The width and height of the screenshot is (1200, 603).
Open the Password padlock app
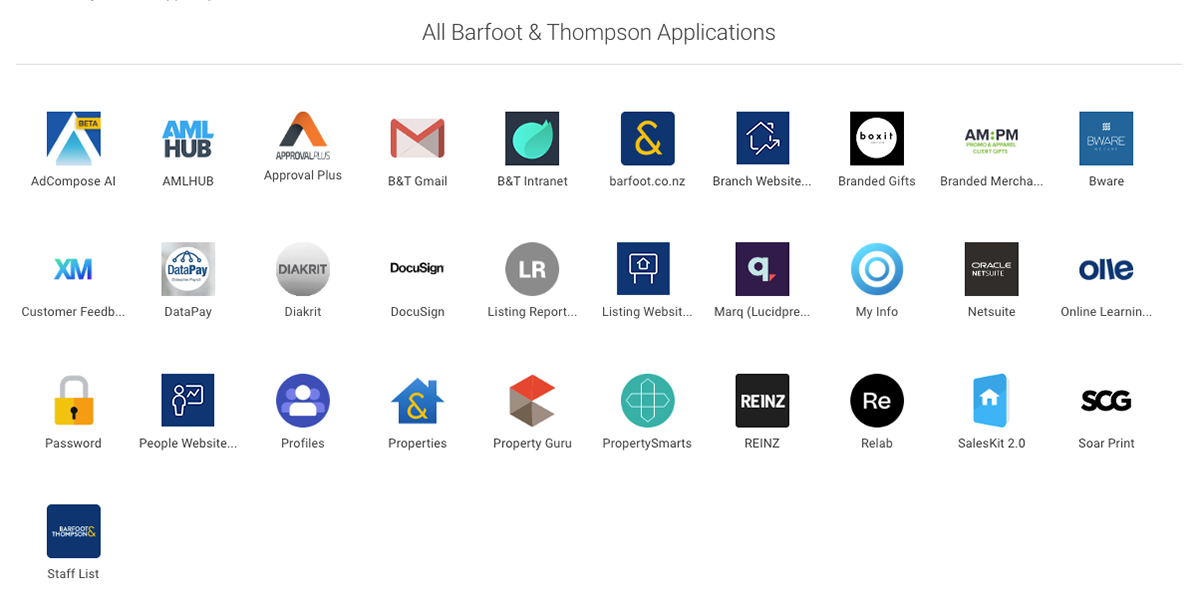[x=74, y=400]
